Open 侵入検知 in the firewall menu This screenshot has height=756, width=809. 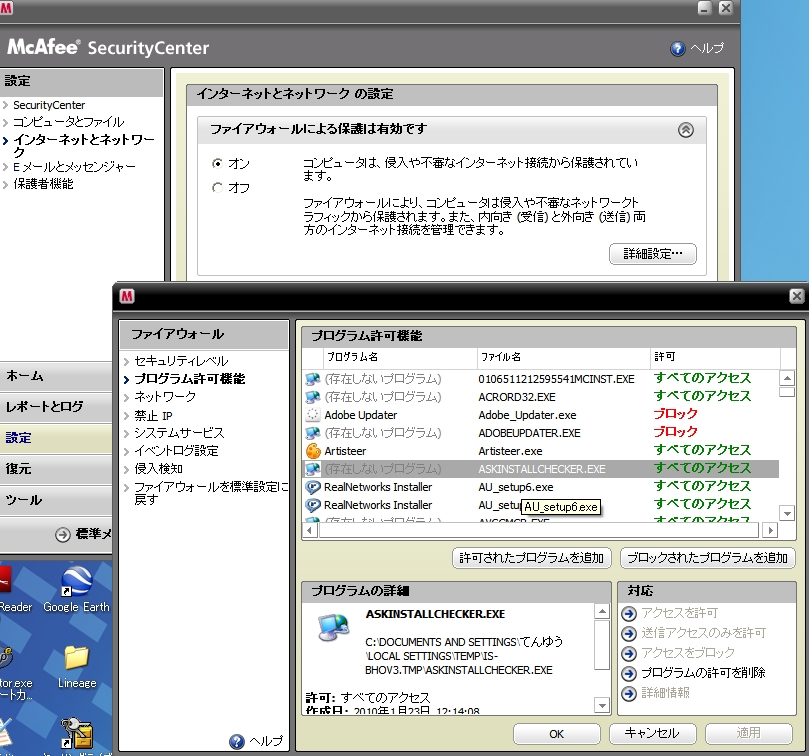(x=158, y=469)
